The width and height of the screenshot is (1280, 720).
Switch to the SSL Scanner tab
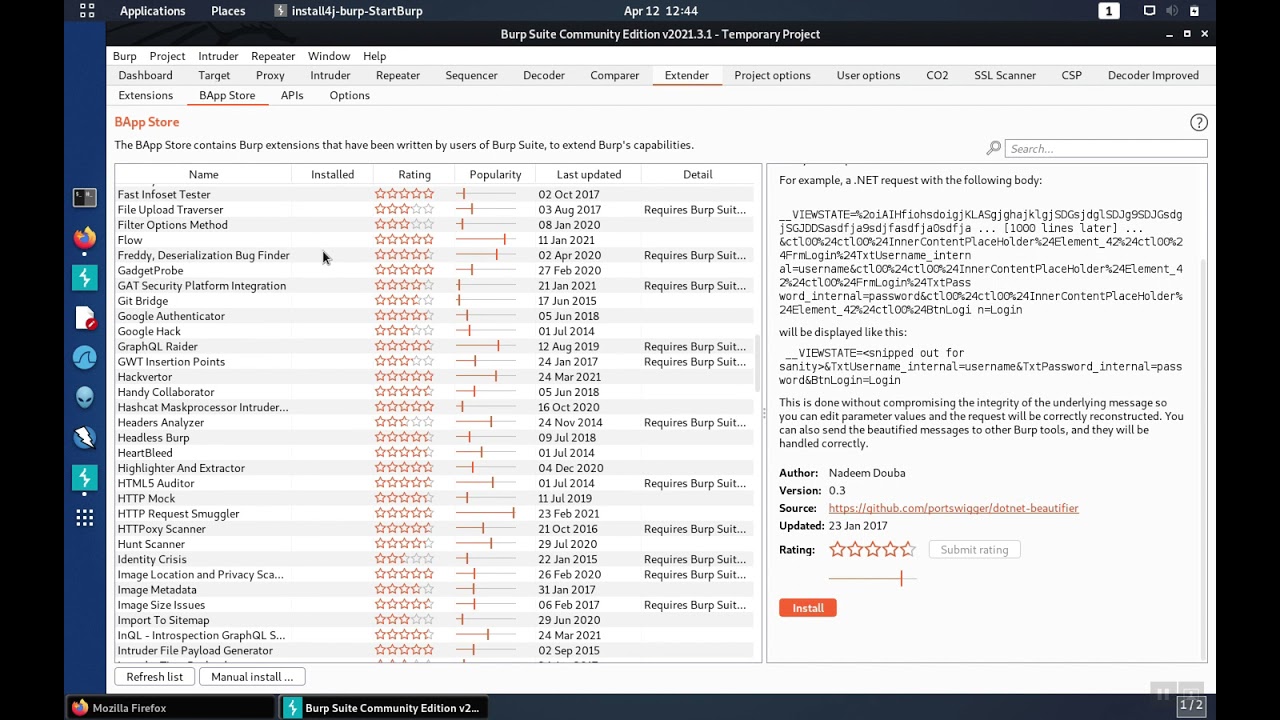coord(1005,75)
